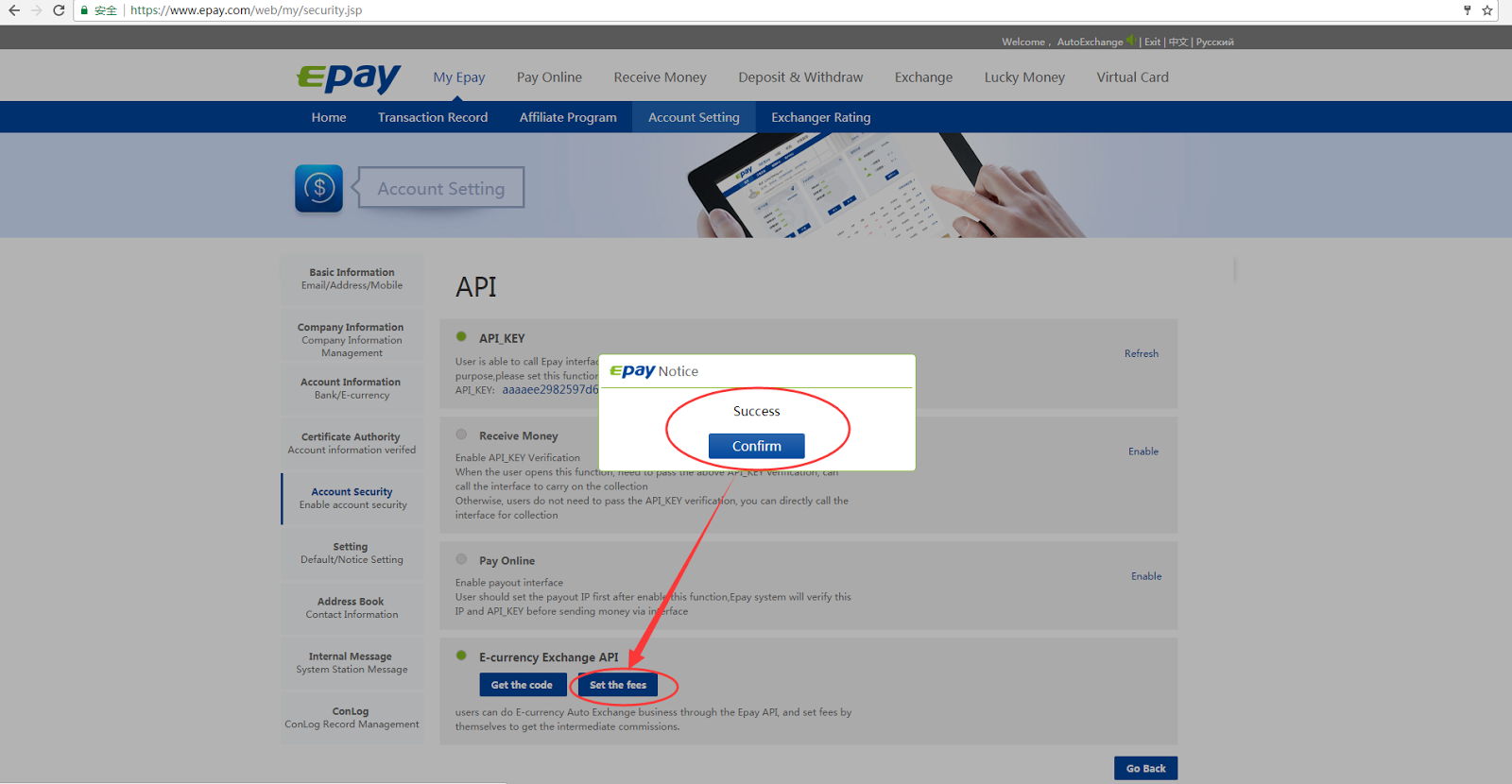Open Receive Money menu
The width and height of the screenshot is (1512, 784).
pos(660,77)
